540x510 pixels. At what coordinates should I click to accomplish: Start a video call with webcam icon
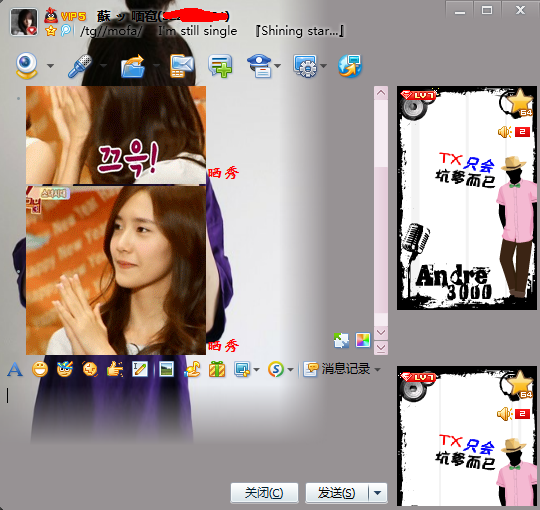pos(26,65)
